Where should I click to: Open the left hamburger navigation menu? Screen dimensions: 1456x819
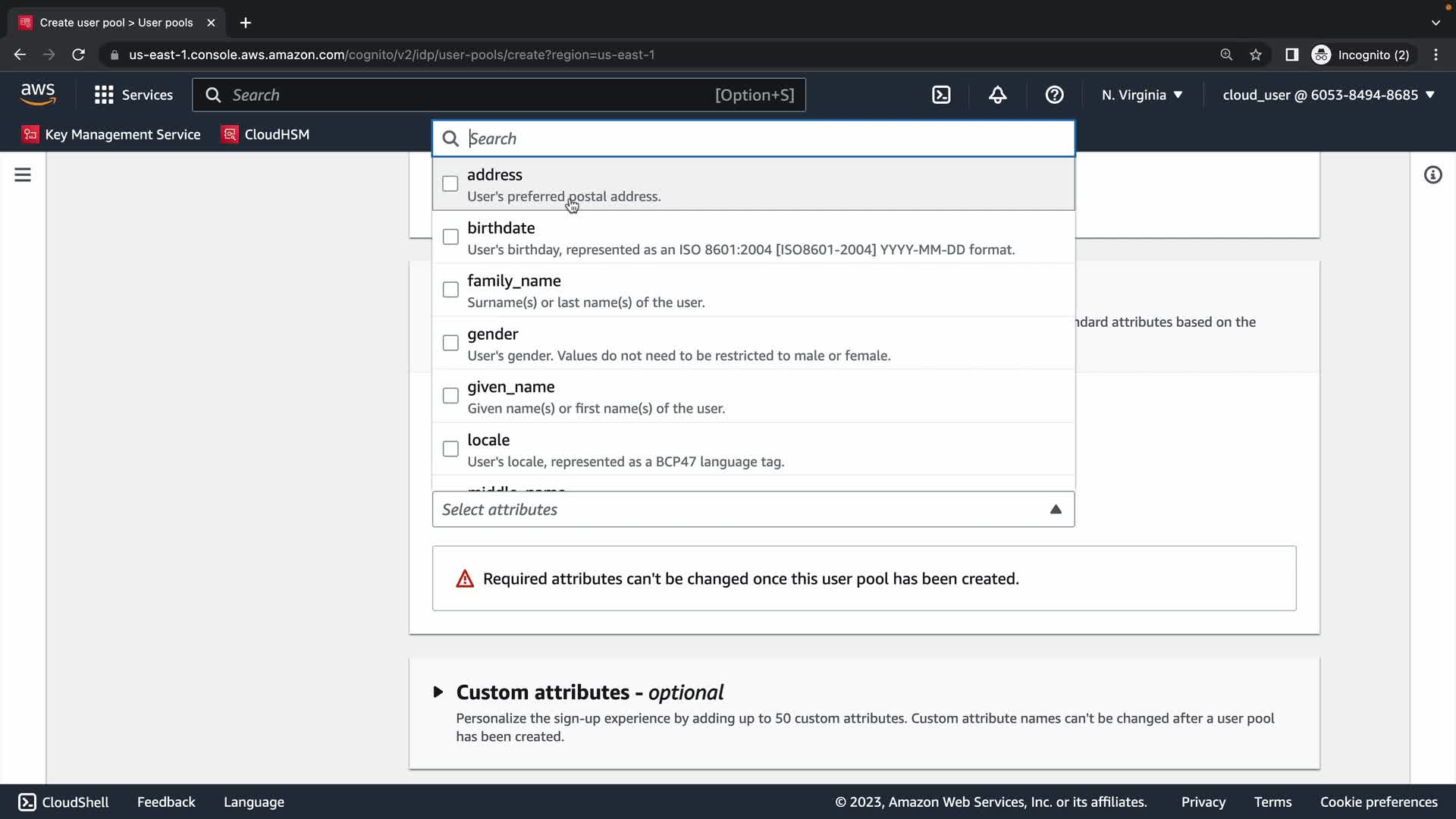pyautogui.click(x=23, y=175)
